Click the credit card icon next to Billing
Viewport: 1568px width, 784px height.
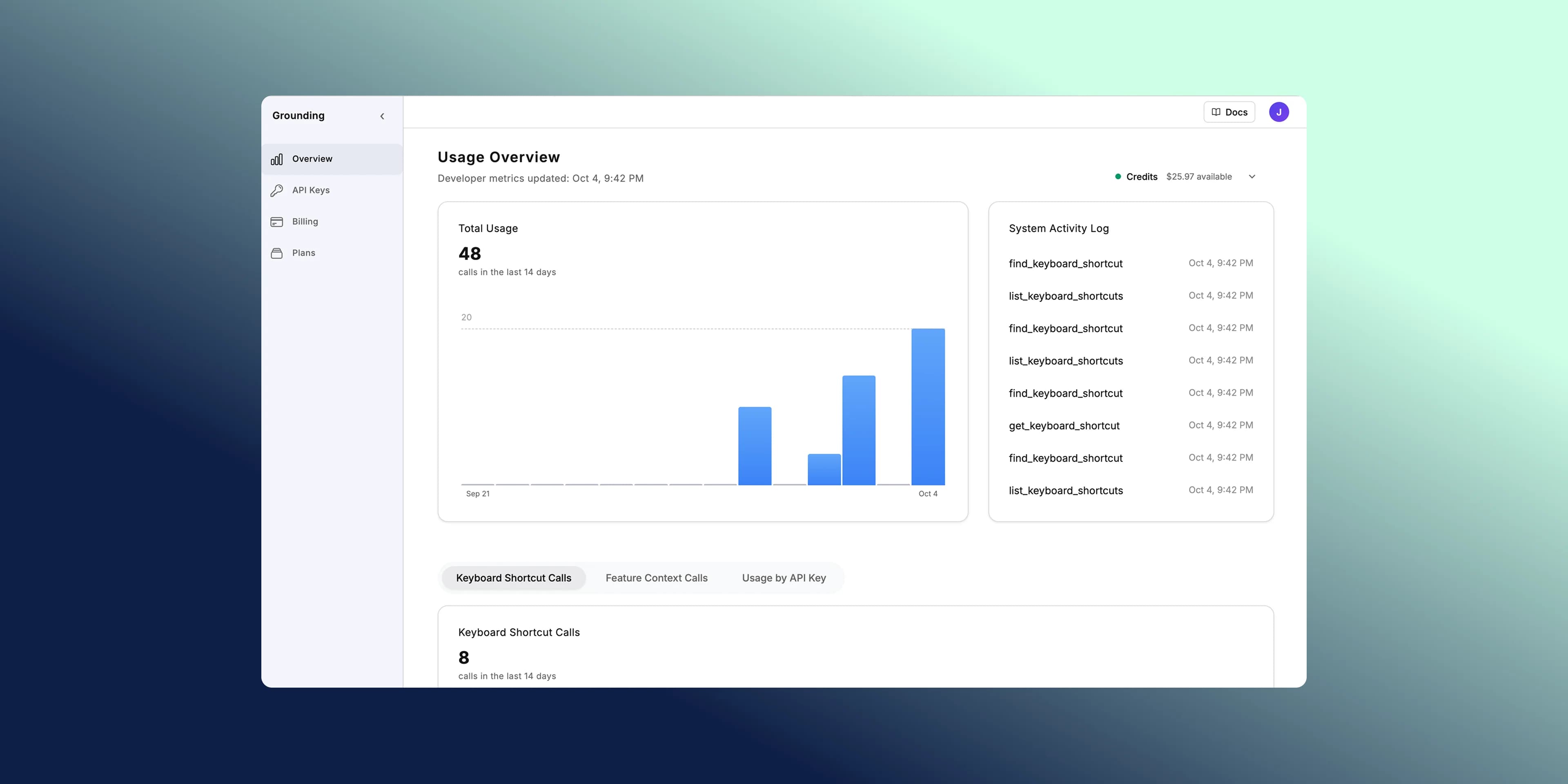click(x=276, y=222)
